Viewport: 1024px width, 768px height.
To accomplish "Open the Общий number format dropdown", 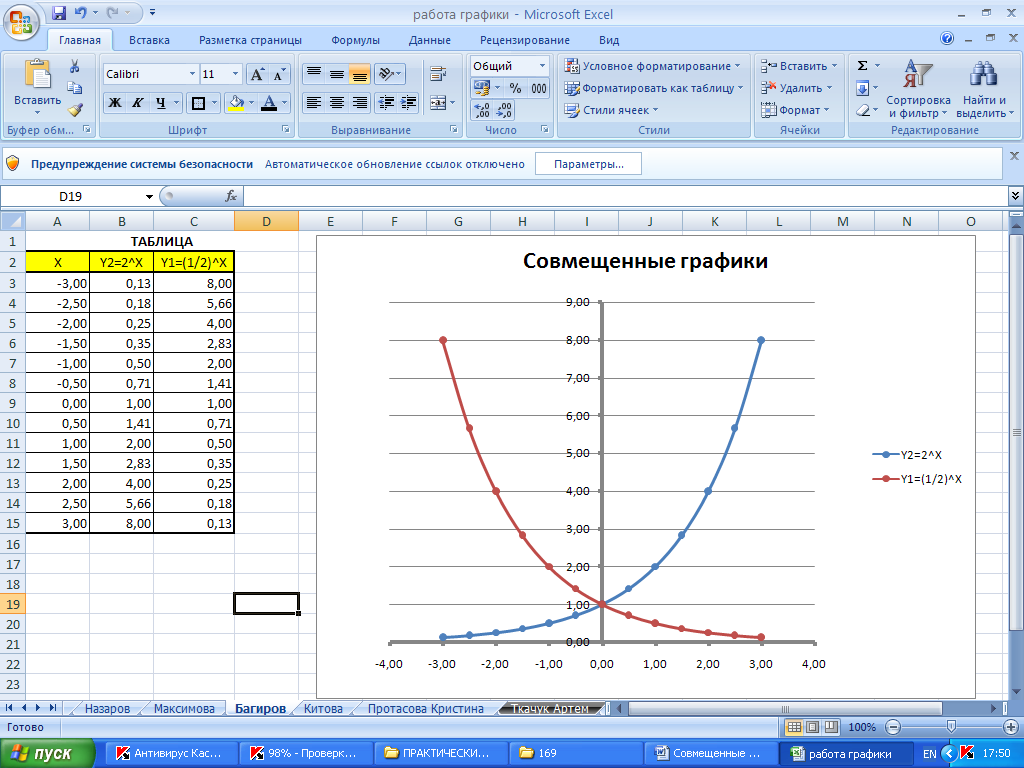I will (x=542, y=66).
